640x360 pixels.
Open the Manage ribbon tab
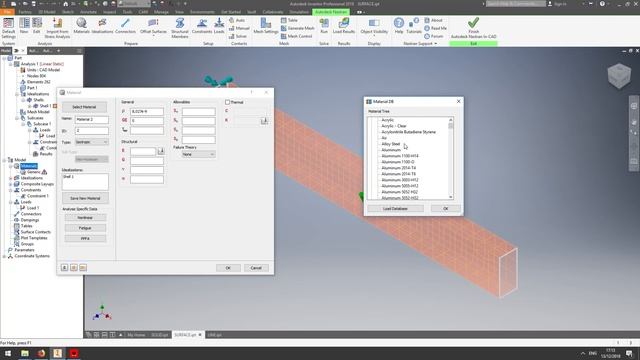tap(161, 12)
